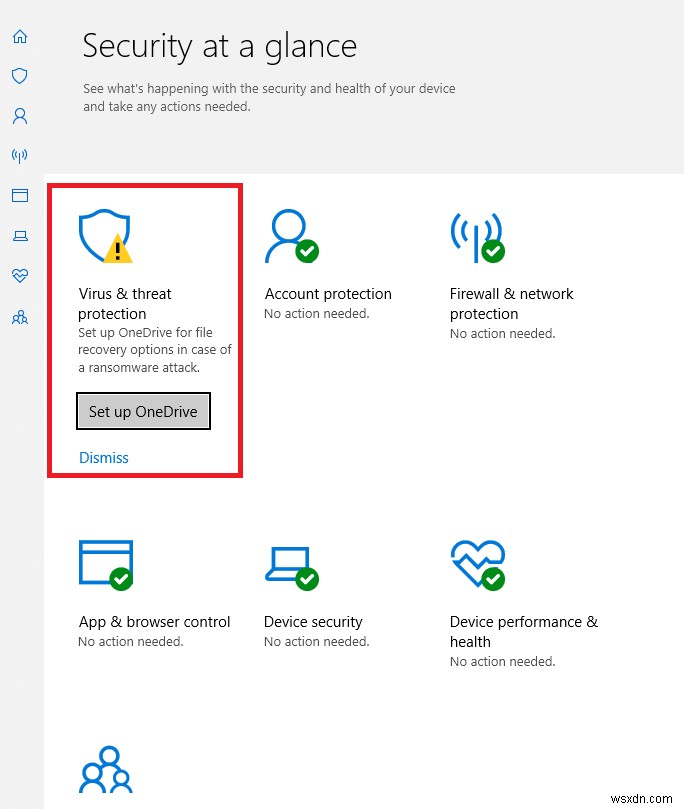Click the Family options people icon in sidebar
This screenshot has width=684, height=809.
coord(19,316)
